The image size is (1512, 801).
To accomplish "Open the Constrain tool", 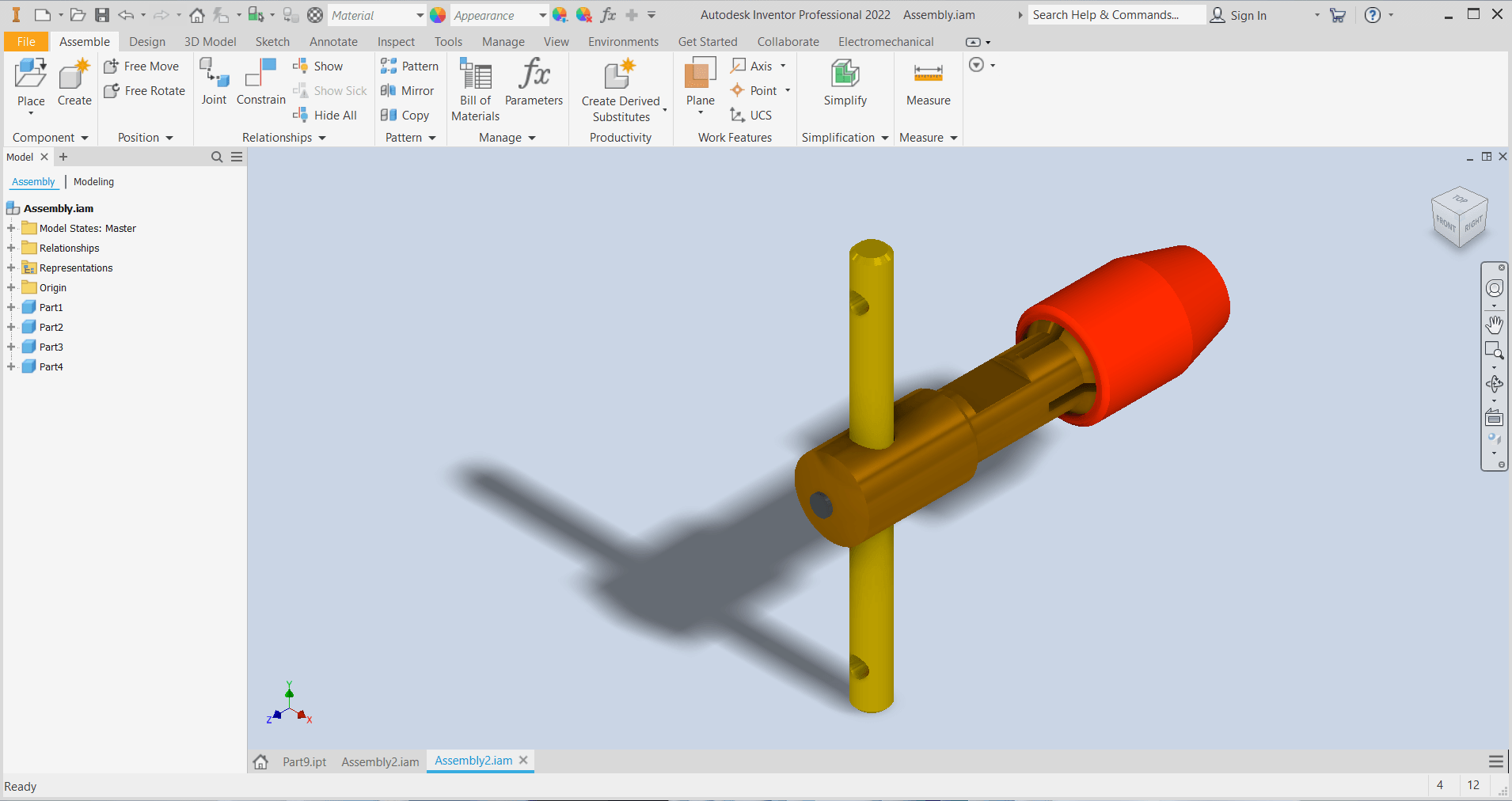I will tap(260, 82).
